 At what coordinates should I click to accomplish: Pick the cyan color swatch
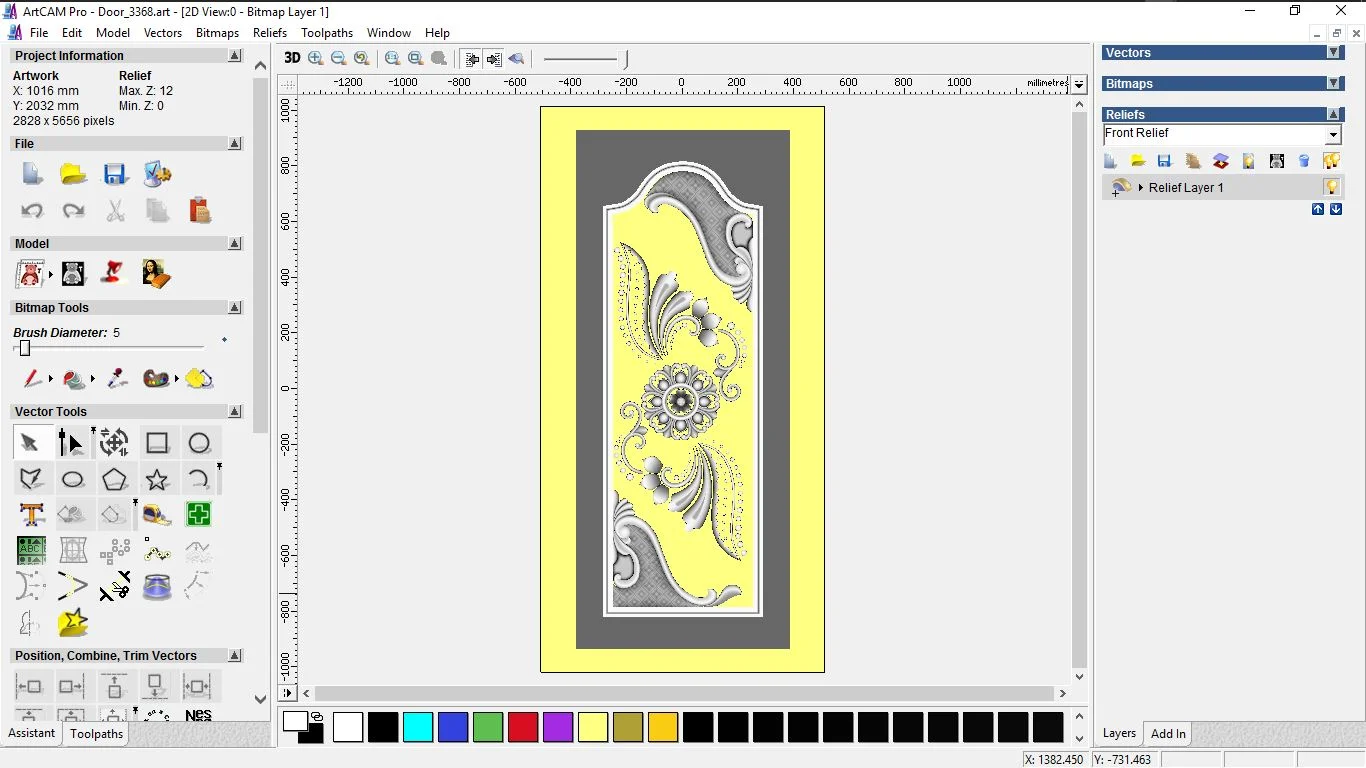click(x=418, y=727)
